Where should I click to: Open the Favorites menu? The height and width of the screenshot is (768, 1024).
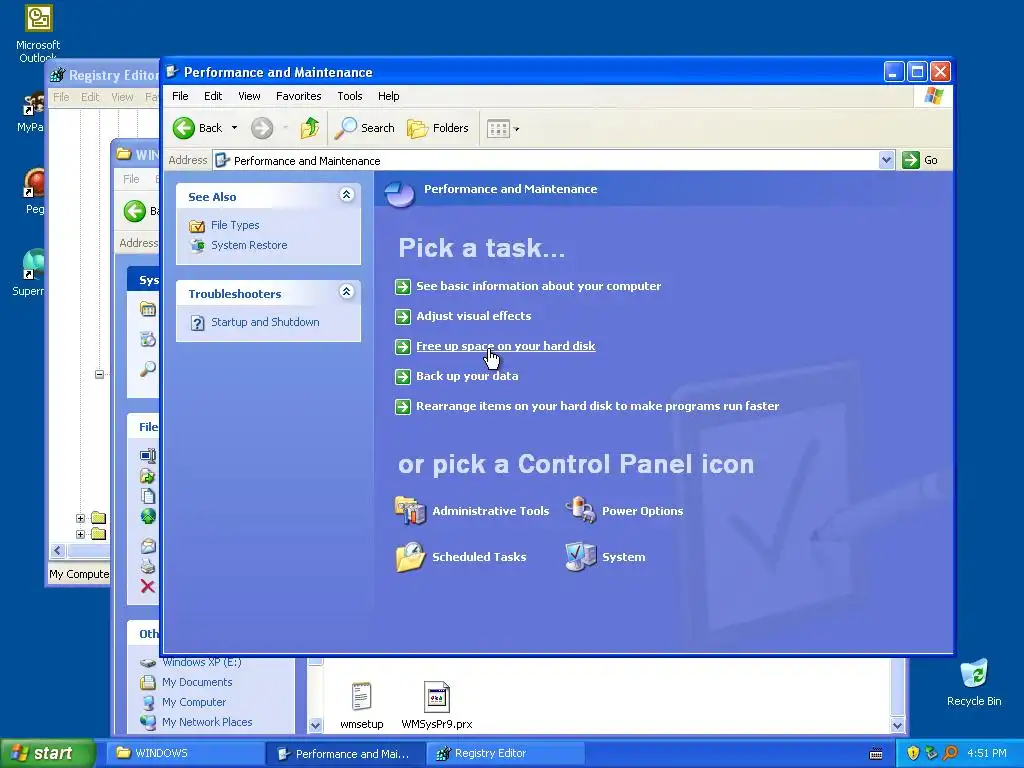click(298, 96)
